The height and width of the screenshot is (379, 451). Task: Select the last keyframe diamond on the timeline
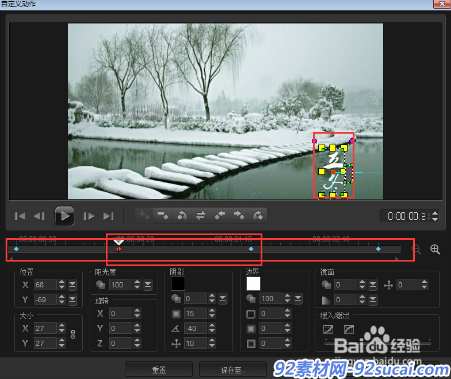(378, 249)
